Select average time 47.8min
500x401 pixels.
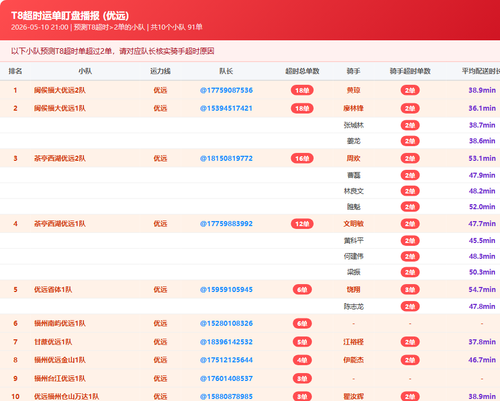coord(482,306)
